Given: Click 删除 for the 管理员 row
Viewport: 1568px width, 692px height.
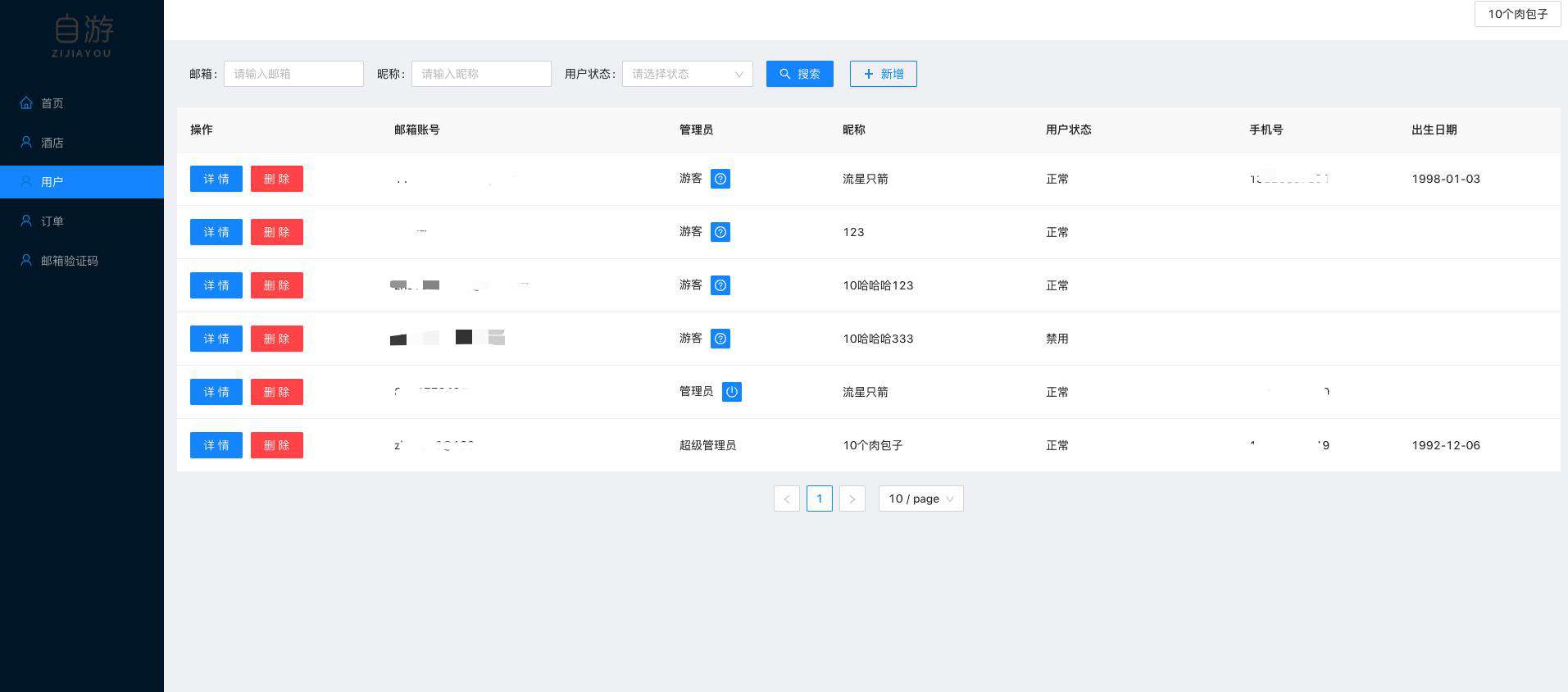Looking at the screenshot, I should [x=277, y=392].
